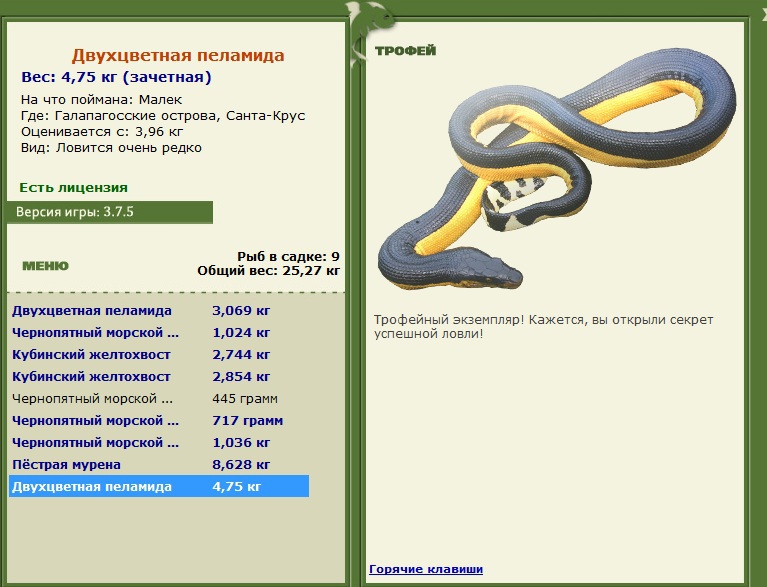Click the Вес: 4,75 кг (зачетная) text
This screenshot has height=587, width=767.
(116, 77)
